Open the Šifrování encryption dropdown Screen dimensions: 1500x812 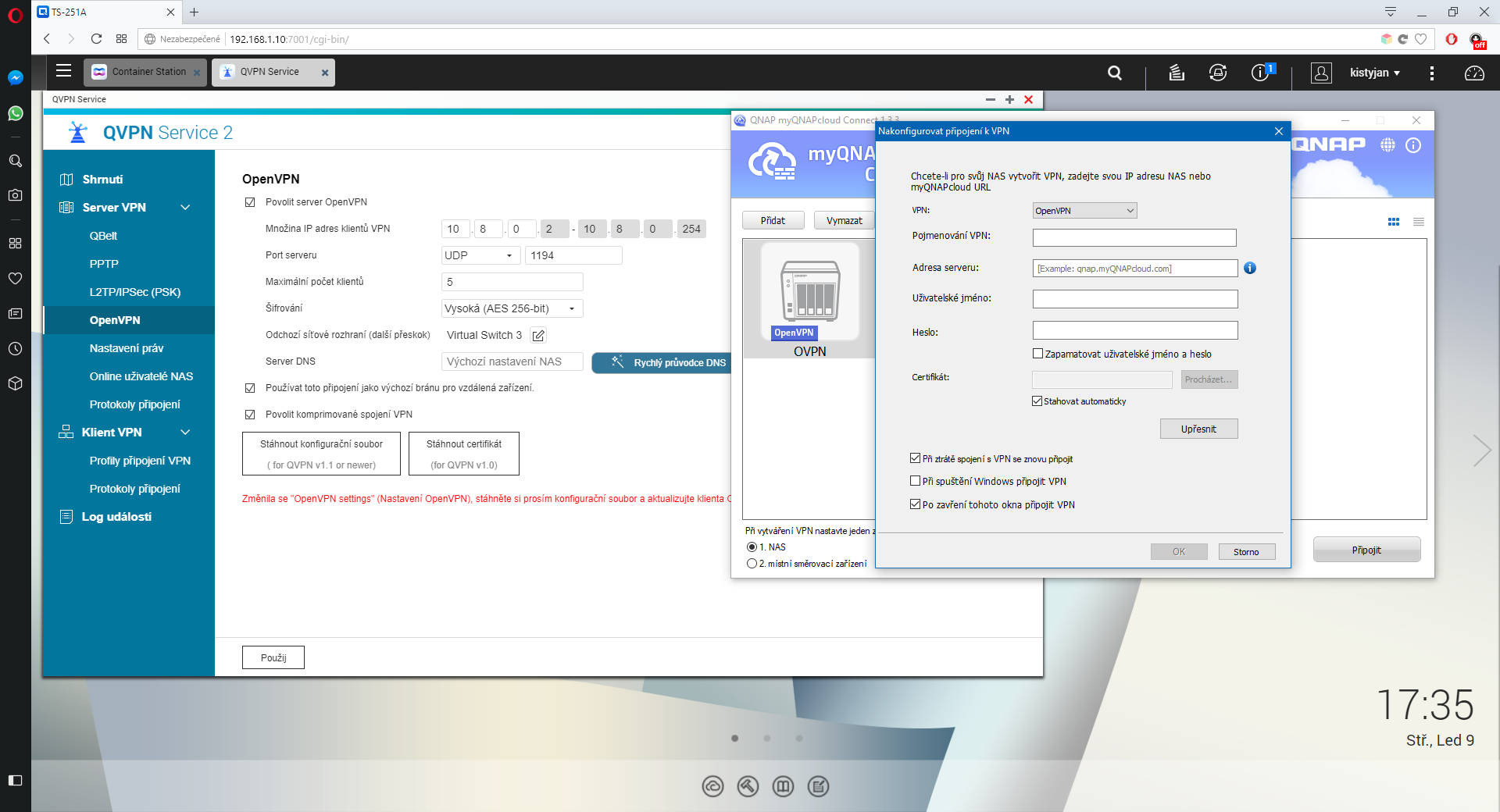click(512, 308)
